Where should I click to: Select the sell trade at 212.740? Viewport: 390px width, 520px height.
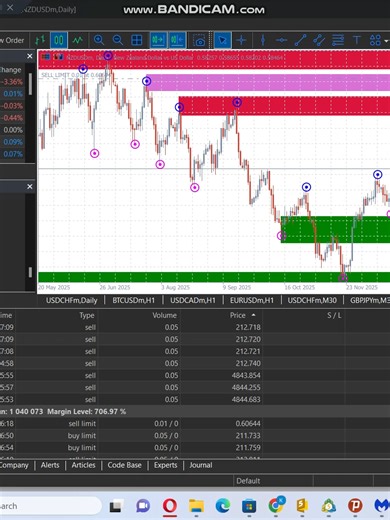pos(195,363)
